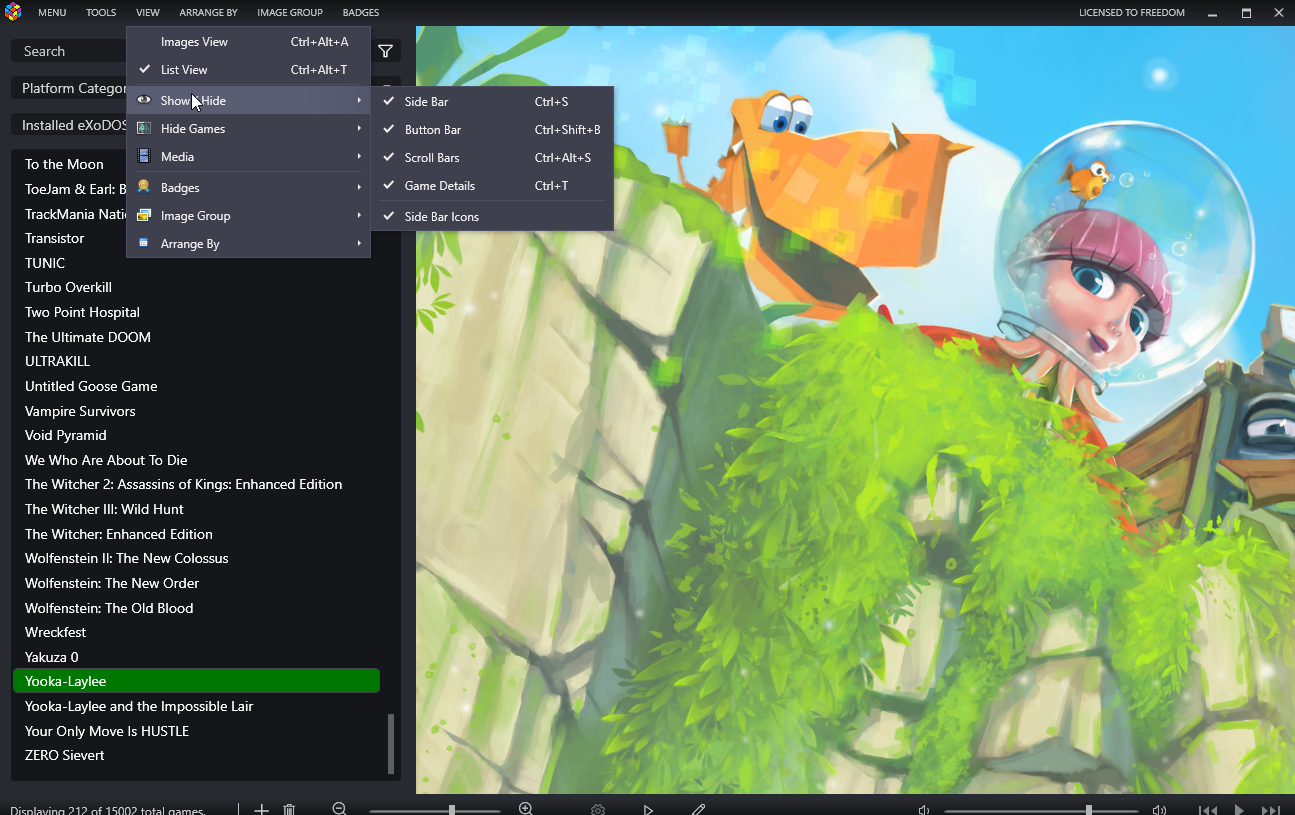Image resolution: width=1295 pixels, height=815 pixels.
Task: Delete the selected game with trash icon
Action: click(x=289, y=809)
